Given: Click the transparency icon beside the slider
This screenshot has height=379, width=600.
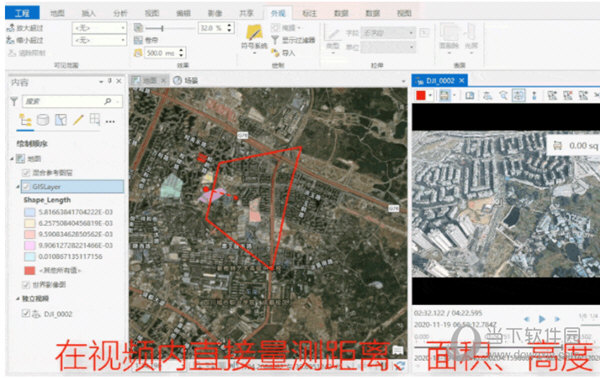Looking at the screenshot, I should (x=138, y=28).
